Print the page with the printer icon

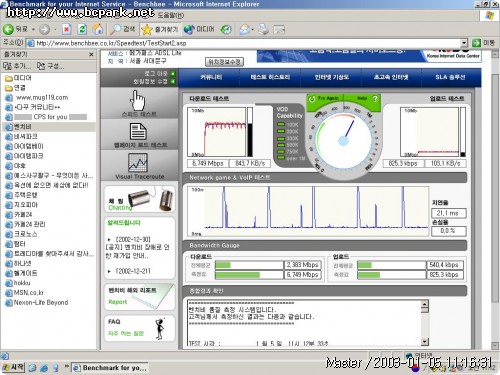pyautogui.click(x=264, y=30)
